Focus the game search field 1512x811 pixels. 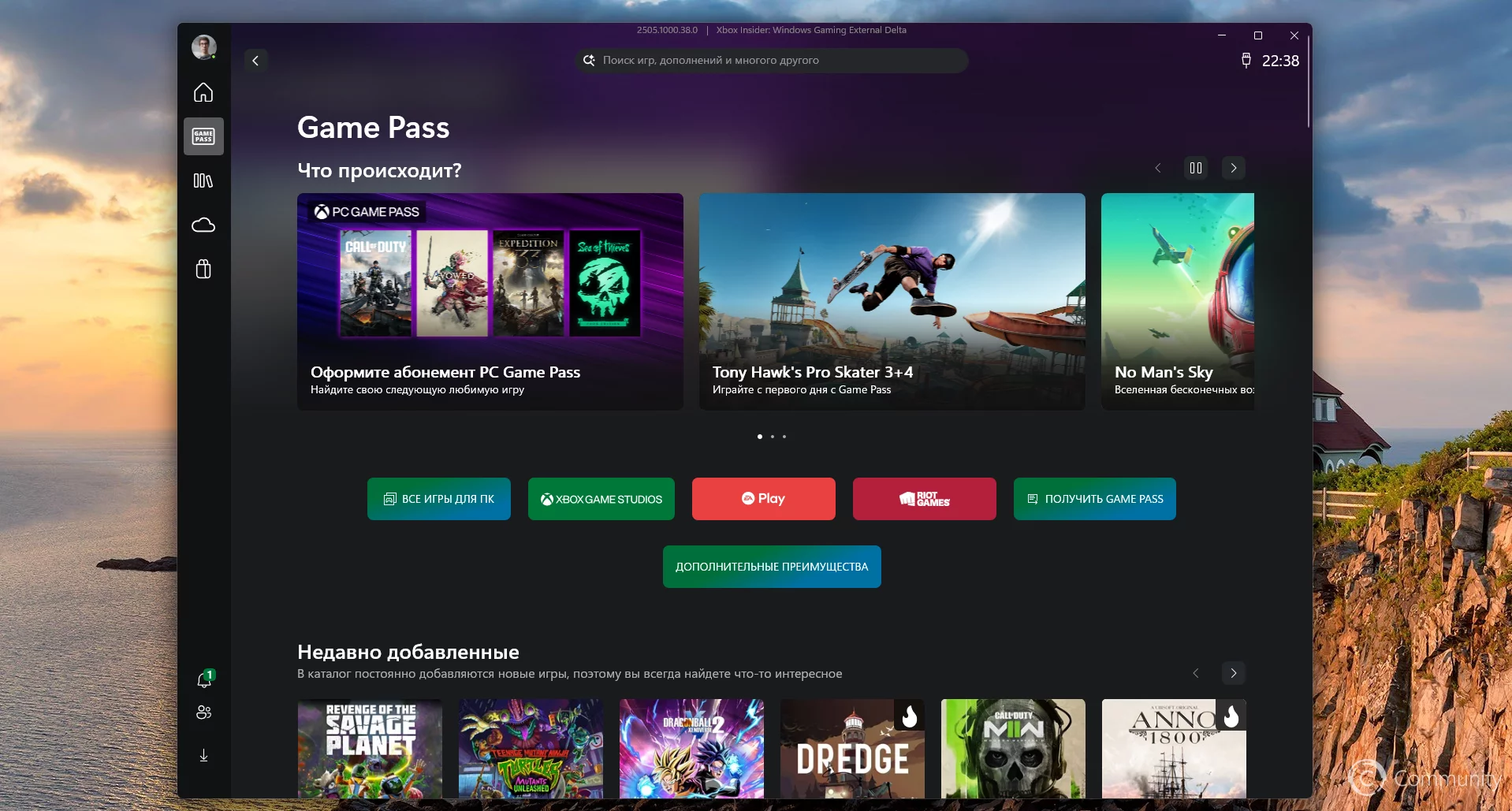[772, 61]
